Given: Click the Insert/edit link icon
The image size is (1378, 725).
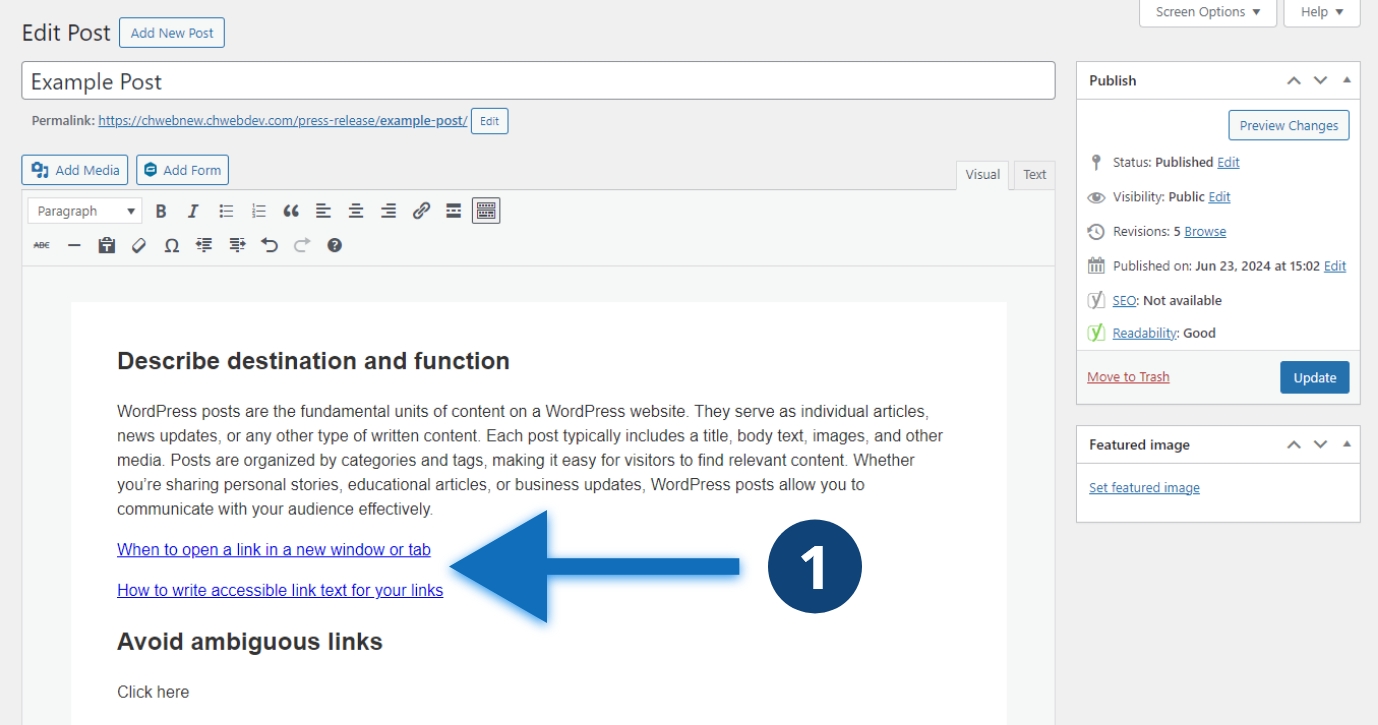Looking at the screenshot, I should tap(421, 211).
